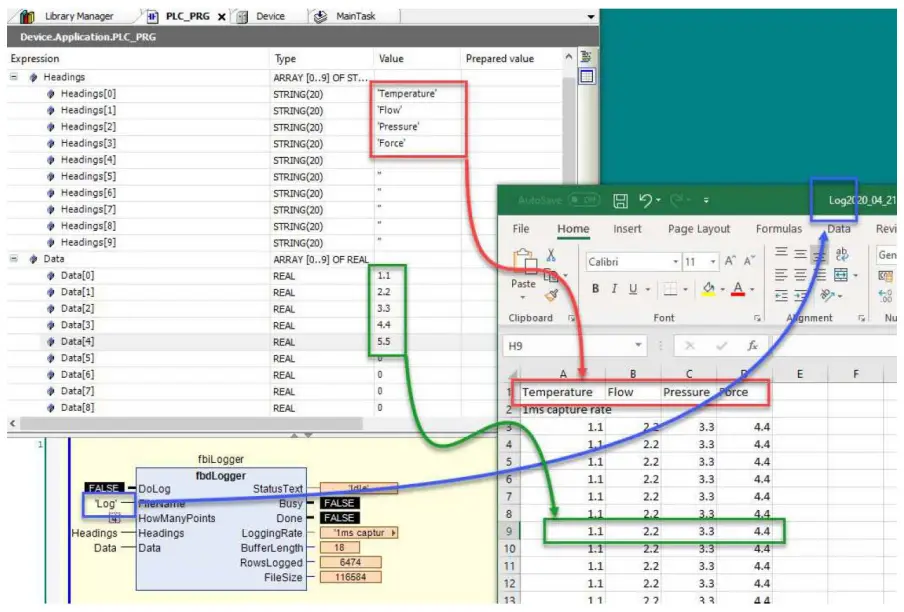Apply the red Font Color A
Viewport: 904px width, 612px height.
pyautogui.click(x=738, y=289)
